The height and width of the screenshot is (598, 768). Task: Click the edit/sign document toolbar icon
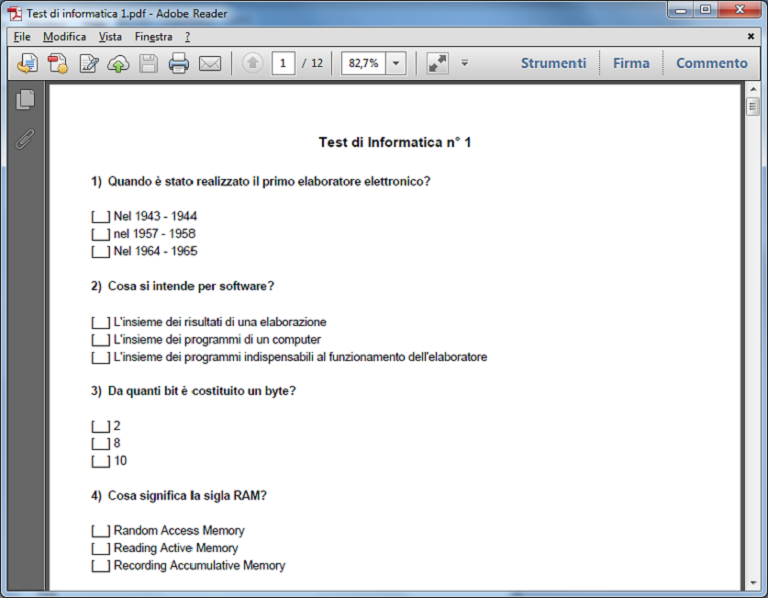point(89,63)
